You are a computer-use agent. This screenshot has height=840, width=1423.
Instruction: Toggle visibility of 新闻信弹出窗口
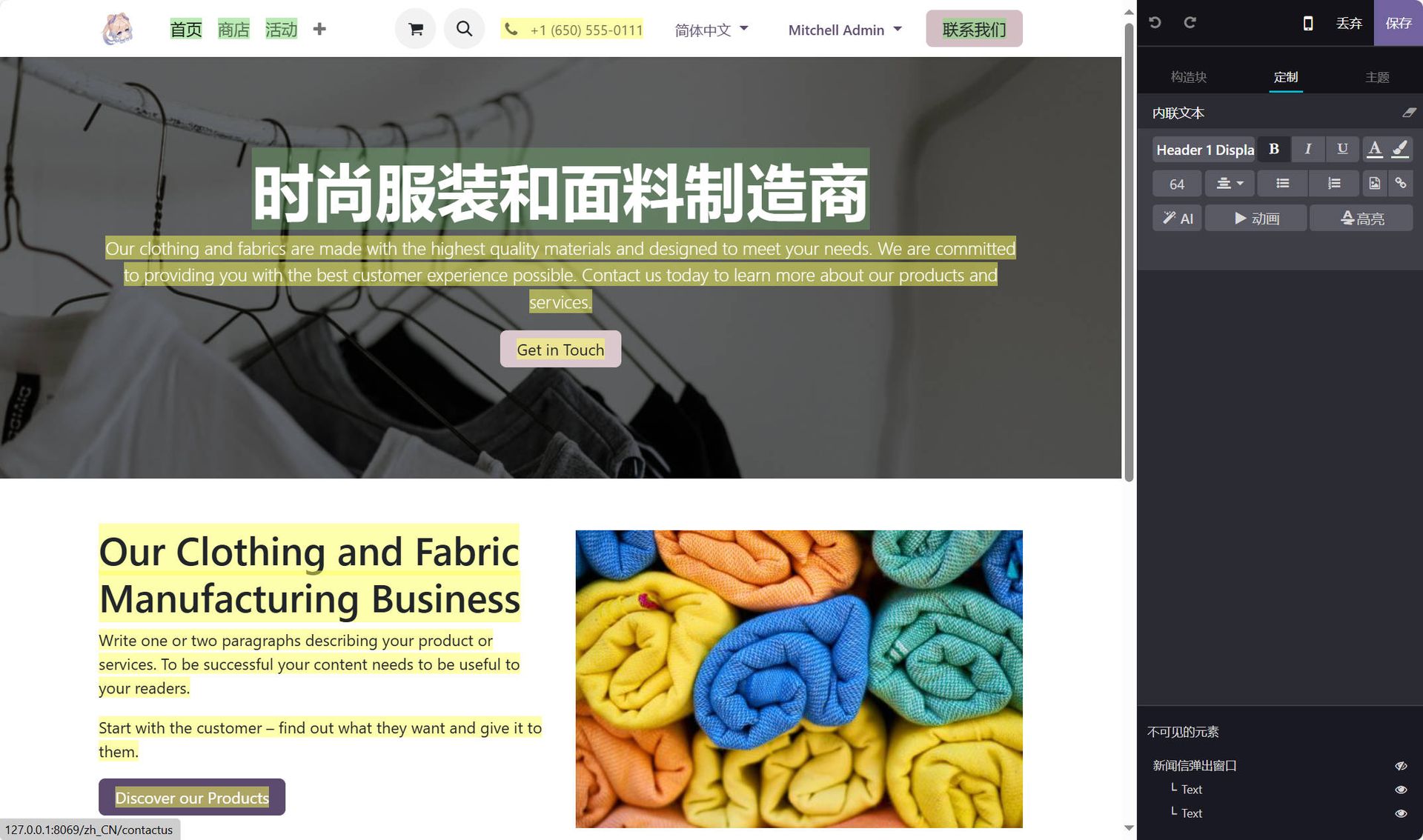click(x=1401, y=766)
